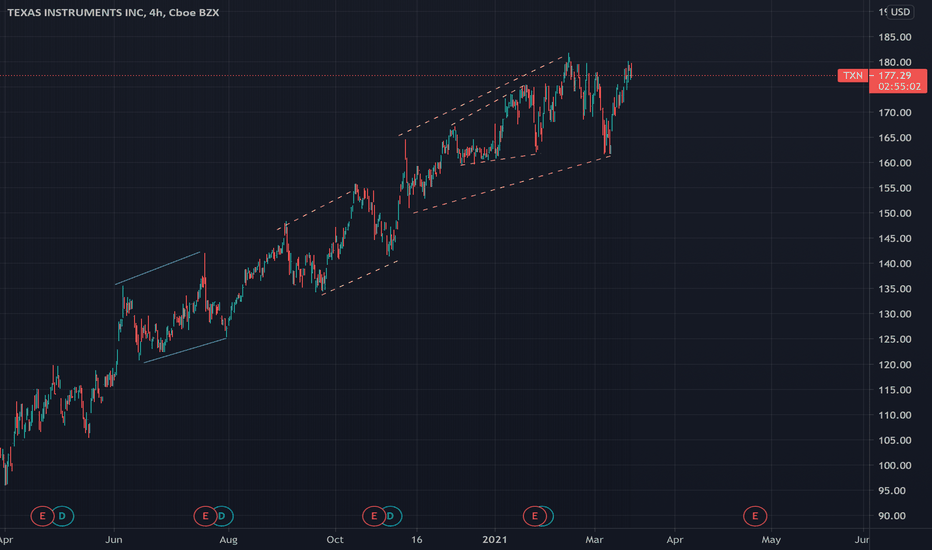Click the 130.00 price axis label
932x550 pixels.
(x=895, y=314)
